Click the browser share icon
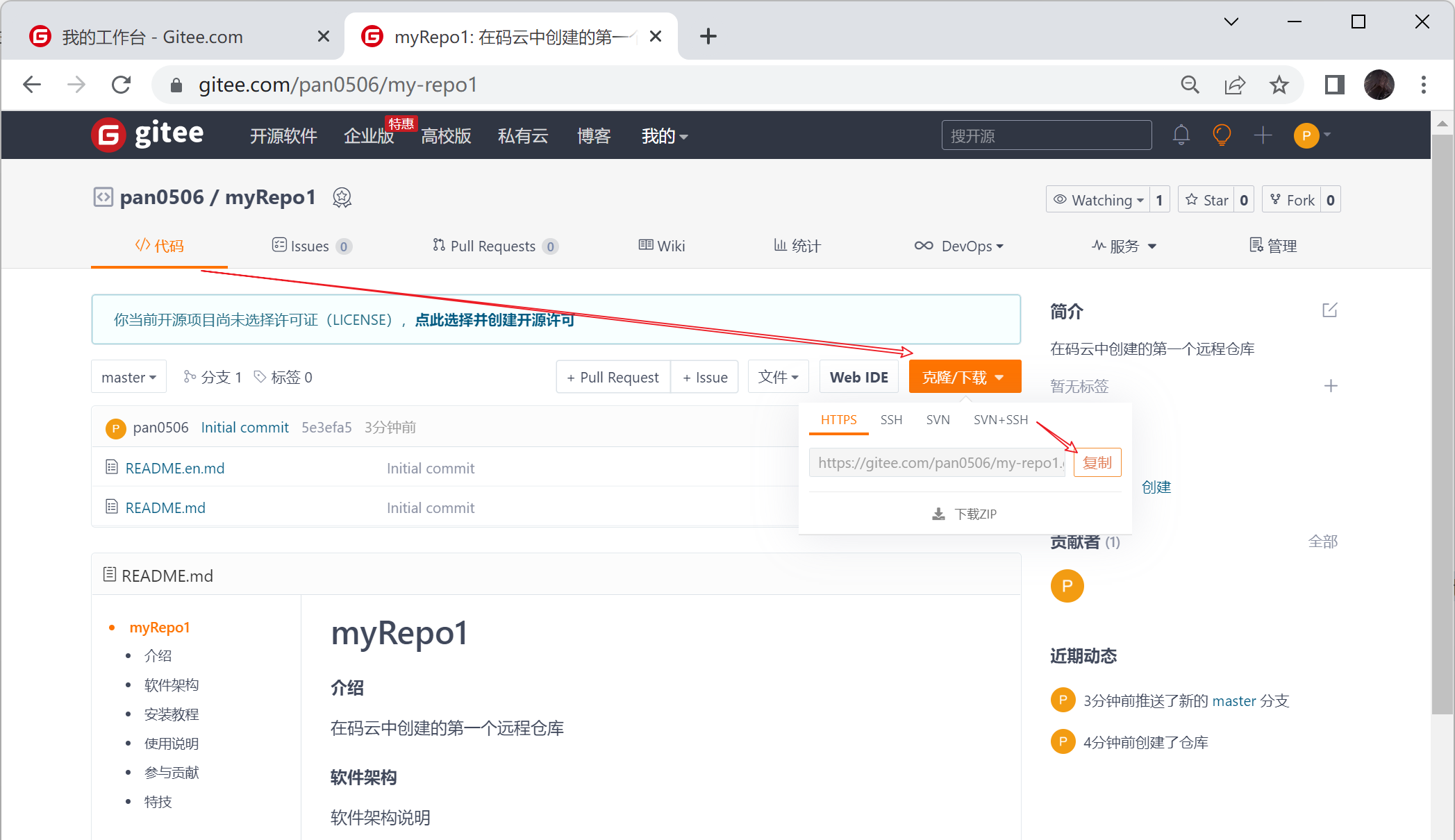Screen dimensions: 1455x840 [1235, 85]
